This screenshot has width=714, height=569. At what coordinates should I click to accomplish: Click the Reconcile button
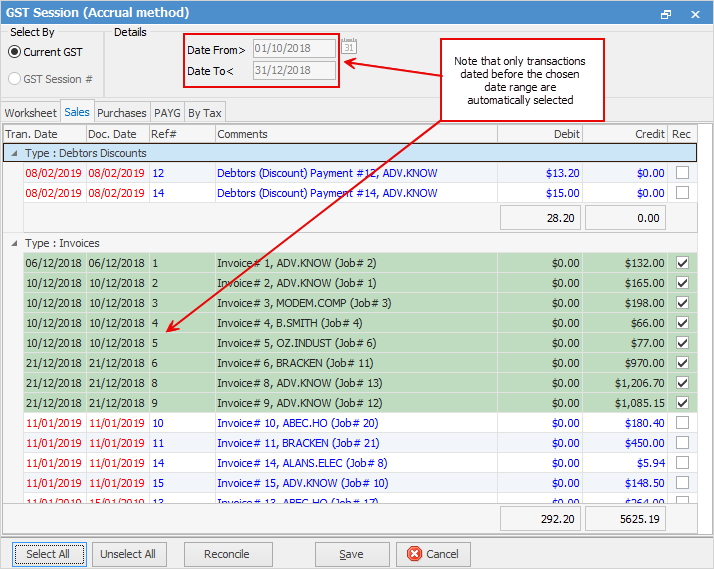227,554
